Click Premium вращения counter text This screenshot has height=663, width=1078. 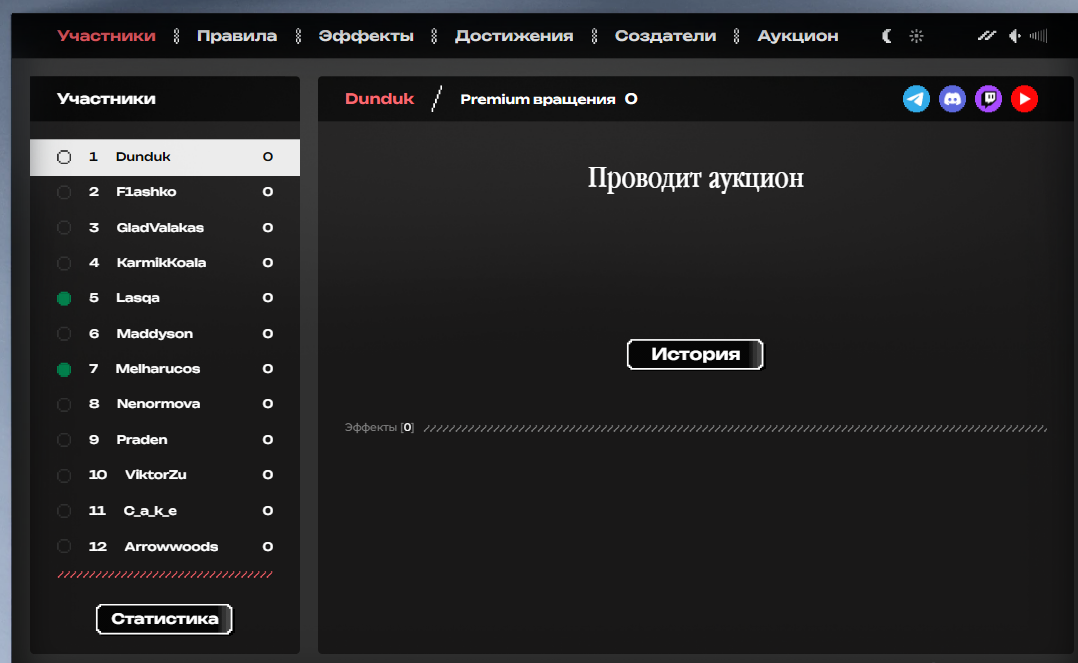tap(549, 99)
